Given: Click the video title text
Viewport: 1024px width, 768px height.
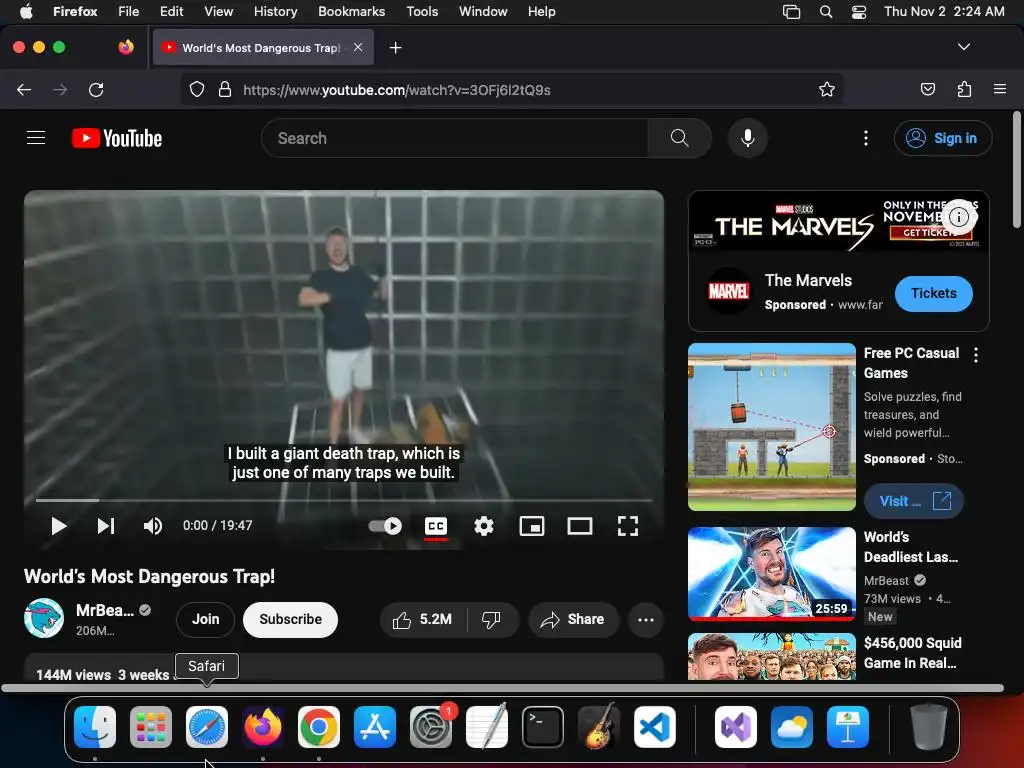Looking at the screenshot, I should (150, 577).
